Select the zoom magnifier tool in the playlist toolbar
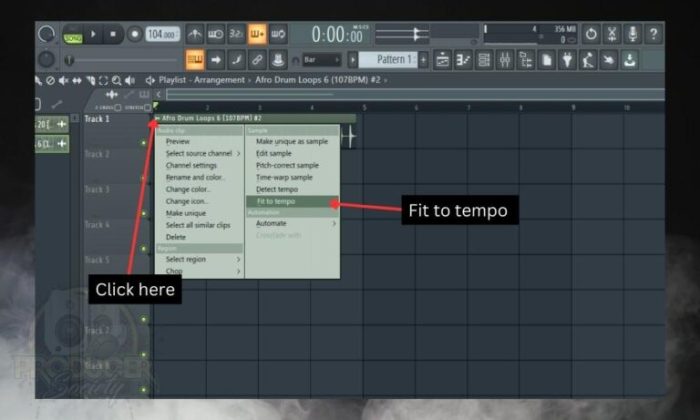700x420 pixels. [x=117, y=80]
